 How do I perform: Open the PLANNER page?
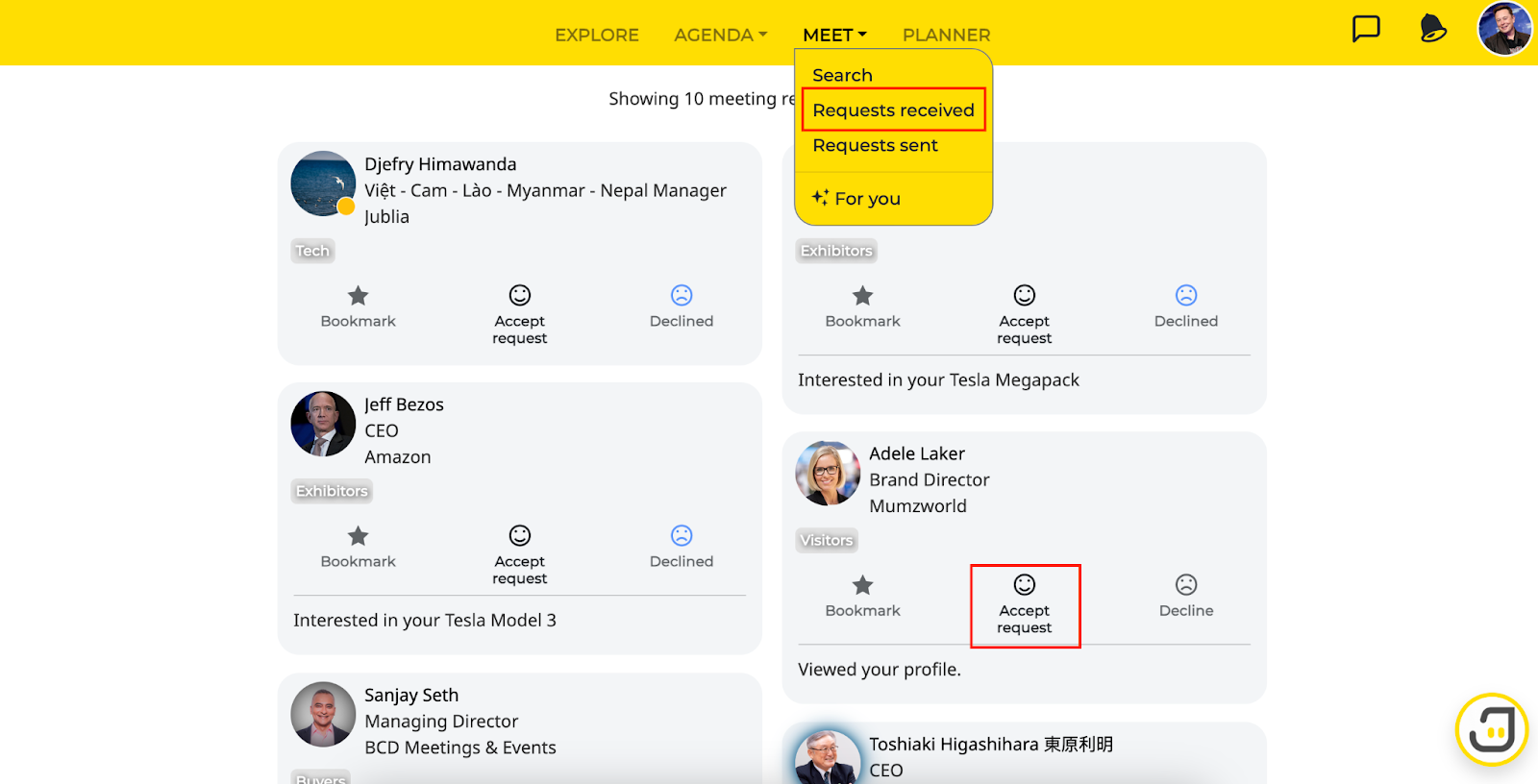click(x=946, y=35)
